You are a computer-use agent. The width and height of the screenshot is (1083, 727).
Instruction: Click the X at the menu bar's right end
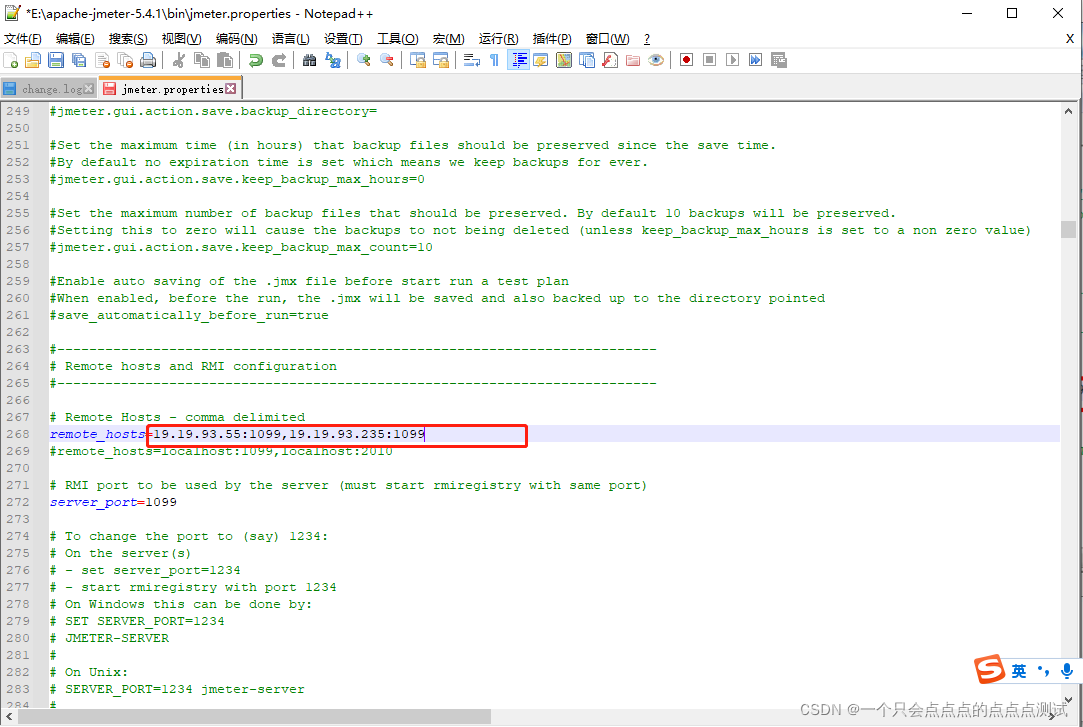tap(1070, 39)
